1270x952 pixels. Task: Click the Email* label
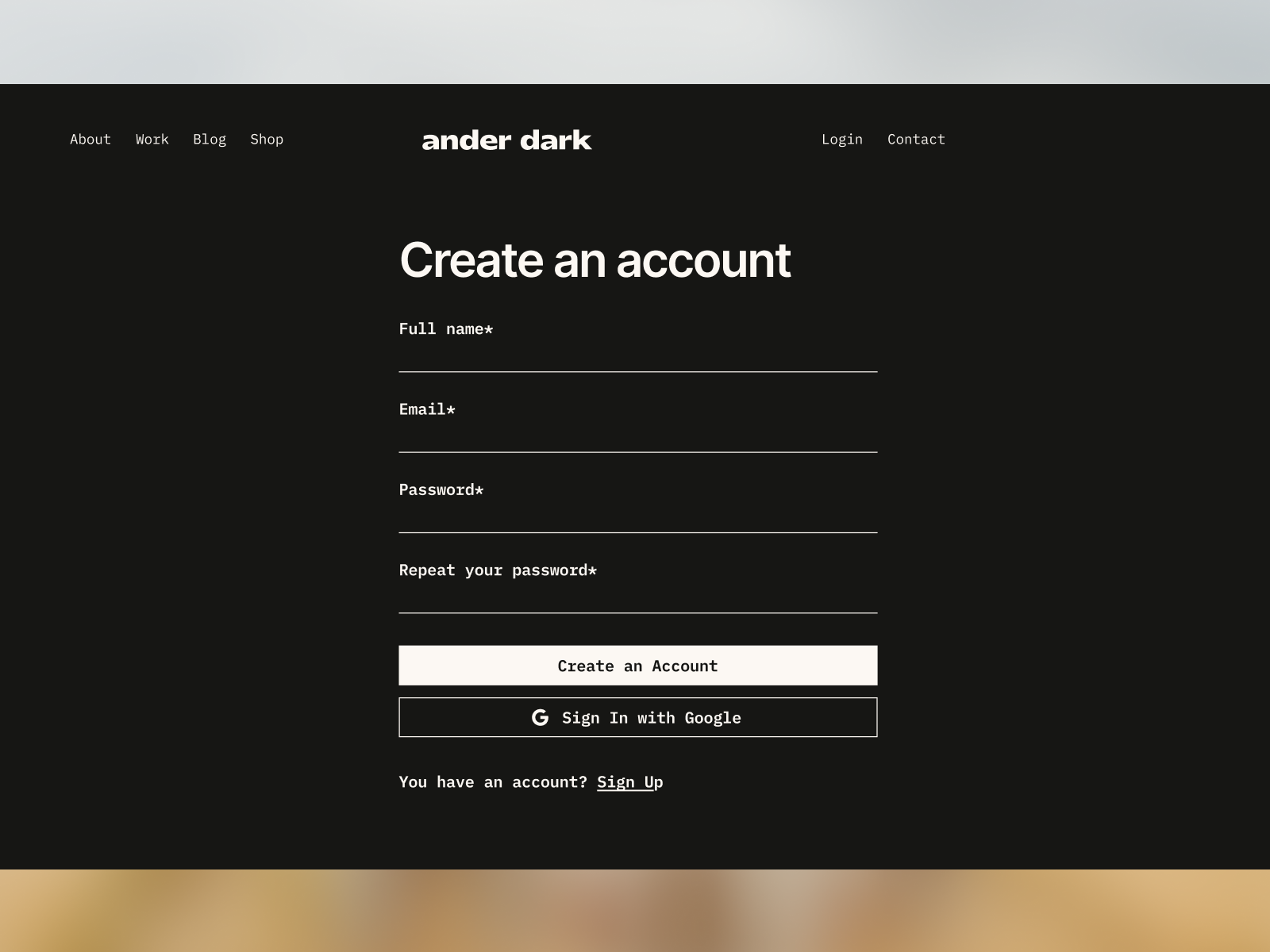point(427,409)
